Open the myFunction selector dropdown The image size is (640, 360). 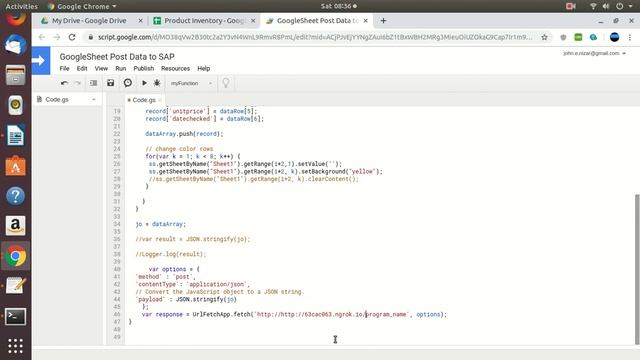tap(191, 83)
